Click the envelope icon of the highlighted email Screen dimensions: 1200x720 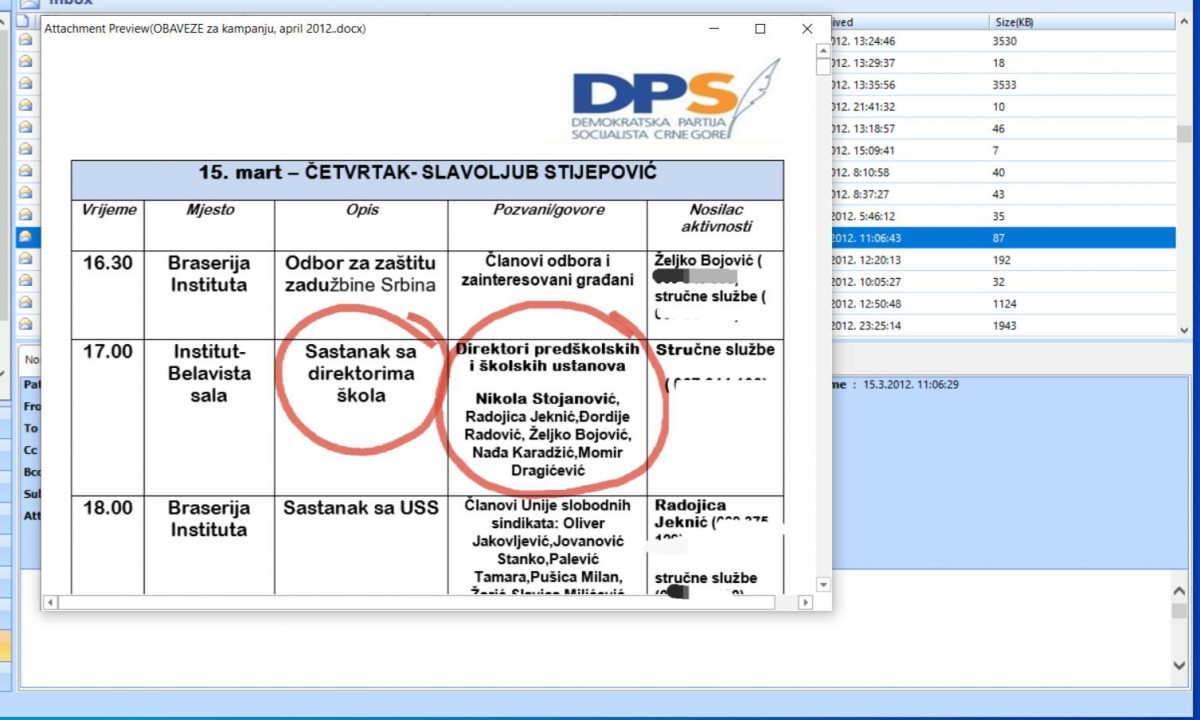click(x=26, y=238)
